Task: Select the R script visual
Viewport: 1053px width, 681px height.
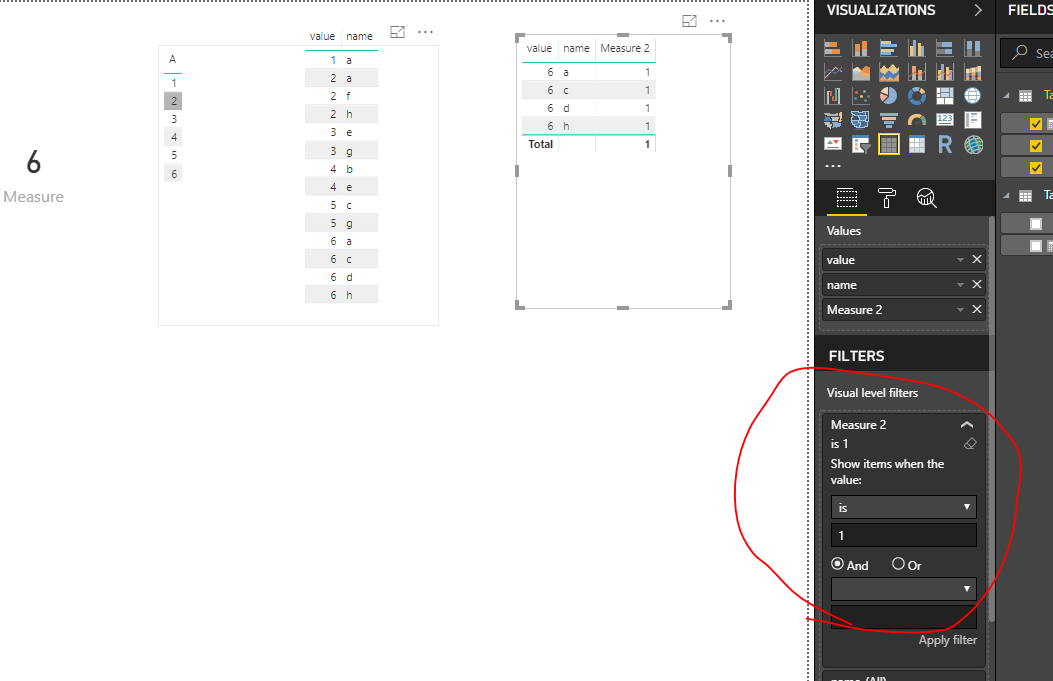Action: pos(944,144)
